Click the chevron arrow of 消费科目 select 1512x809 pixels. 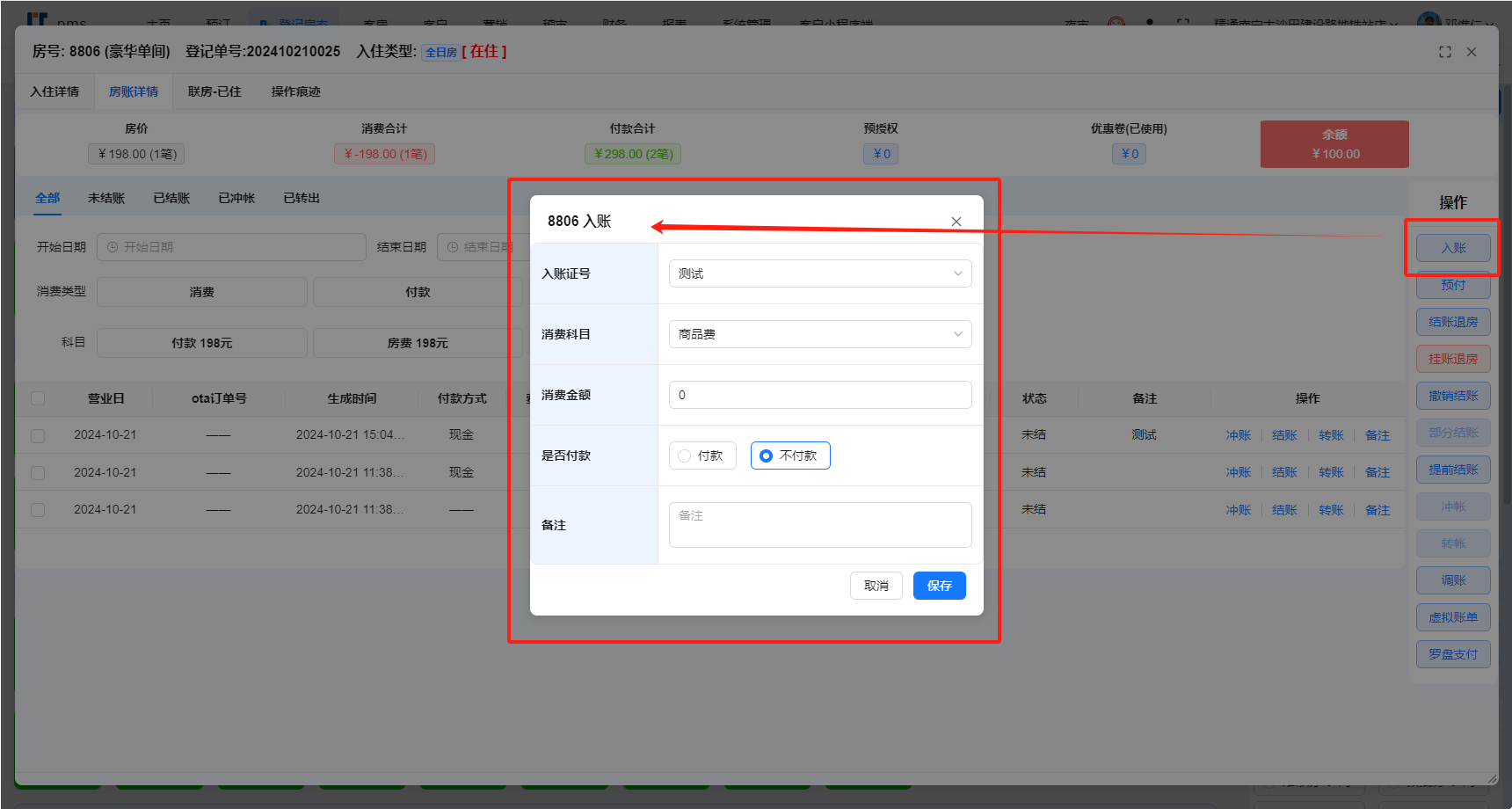pyautogui.click(x=957, y=334)
